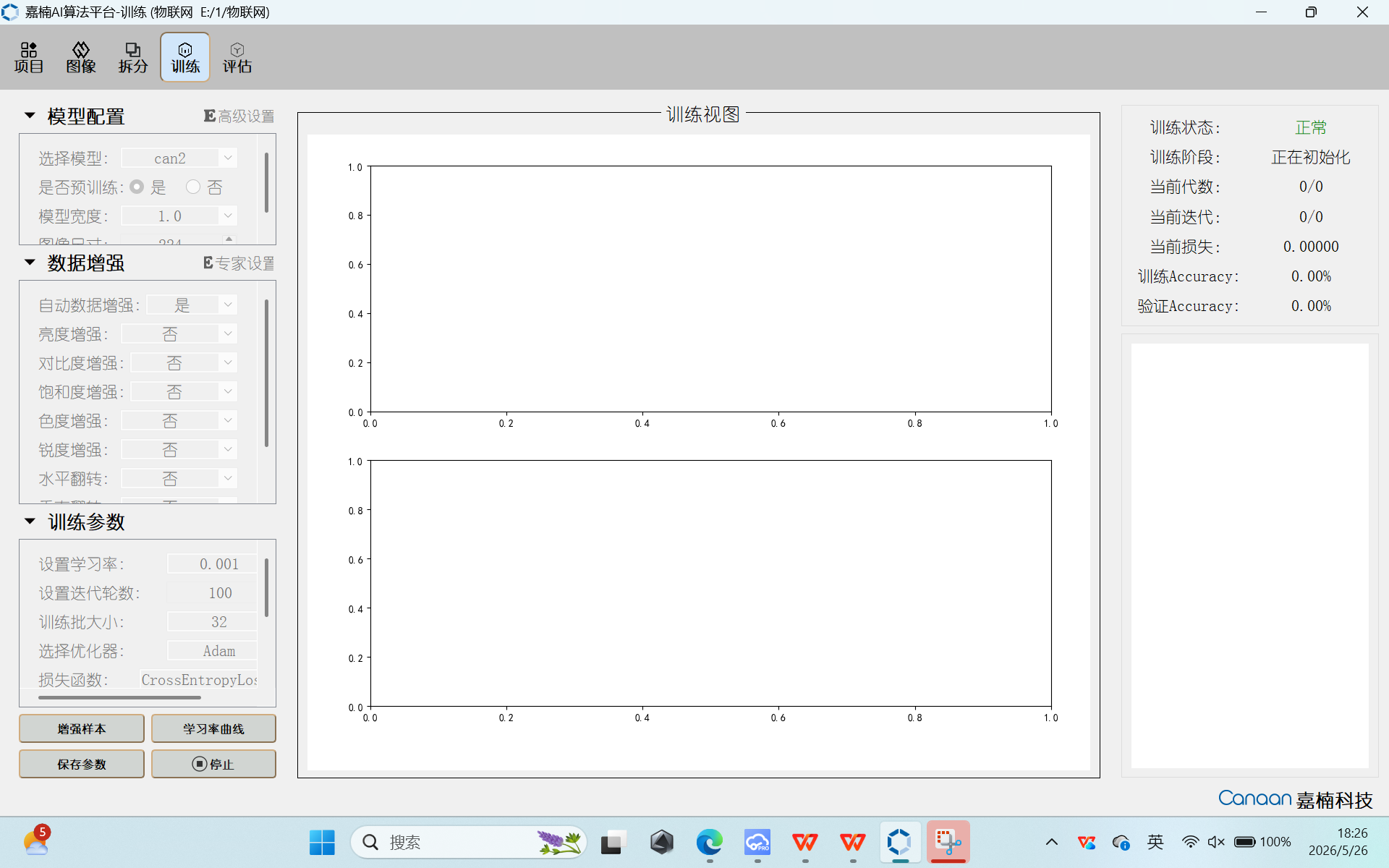Click the 学习率曲线 button
The image size is (1389, 868).
[213, 728]
